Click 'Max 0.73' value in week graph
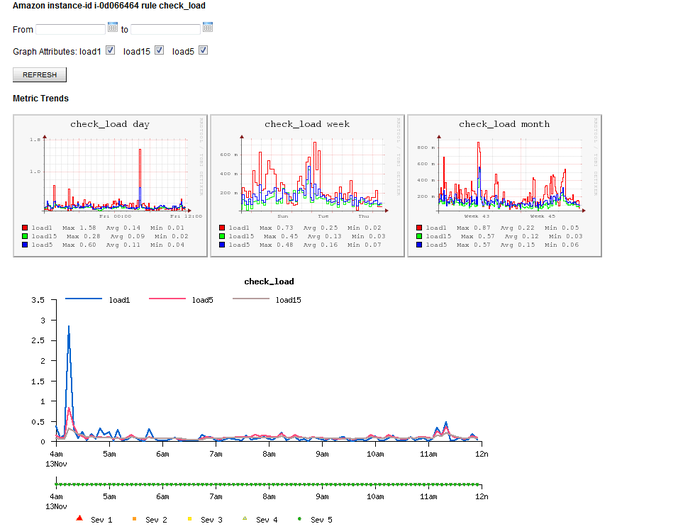 tap(276, 228)
